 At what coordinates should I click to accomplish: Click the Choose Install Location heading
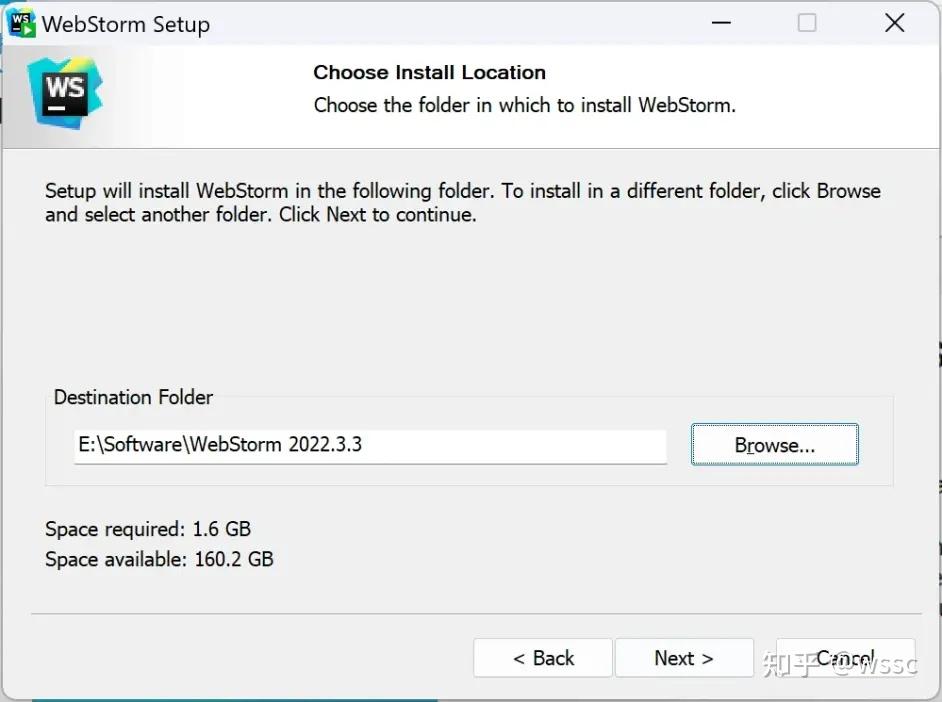(429, 72)
